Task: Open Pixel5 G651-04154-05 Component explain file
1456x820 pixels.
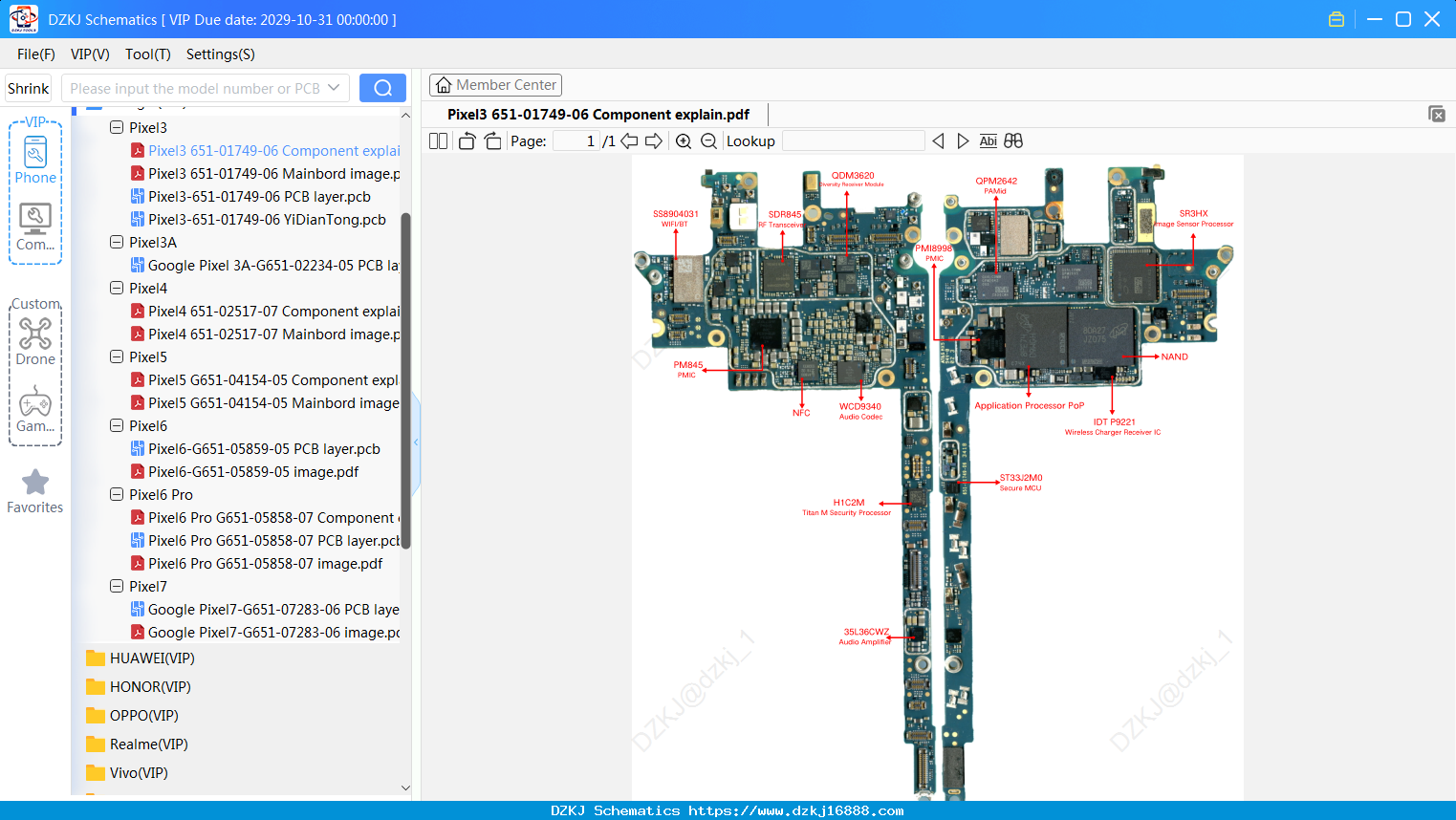Action: pyautogui.click(x=265, y=380)
